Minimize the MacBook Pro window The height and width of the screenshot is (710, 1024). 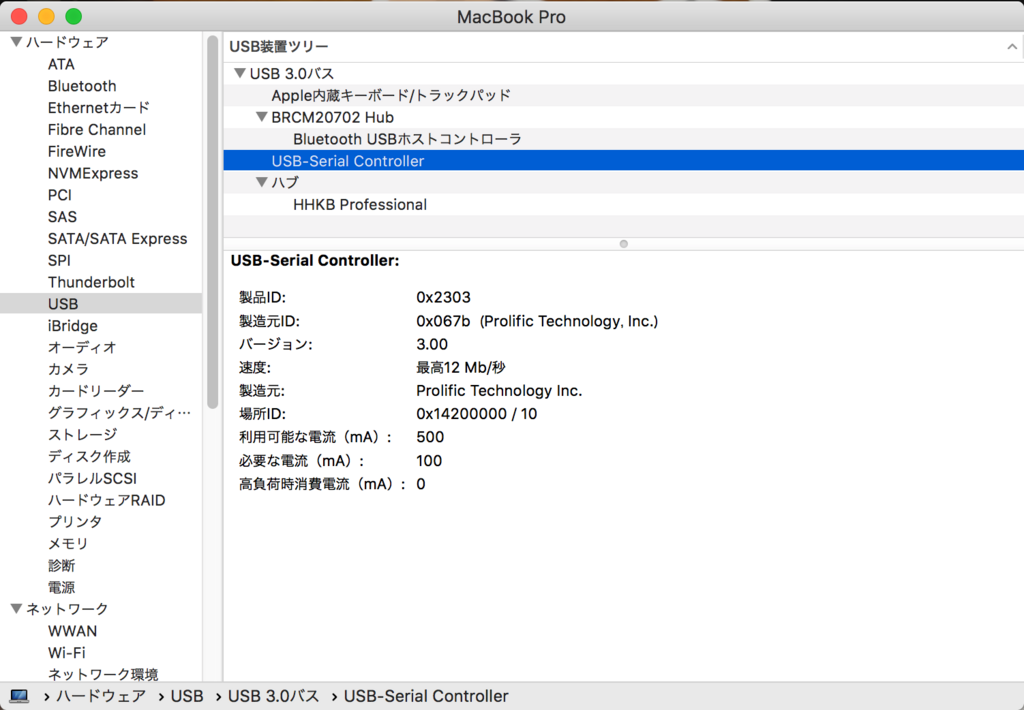(46, 16)
